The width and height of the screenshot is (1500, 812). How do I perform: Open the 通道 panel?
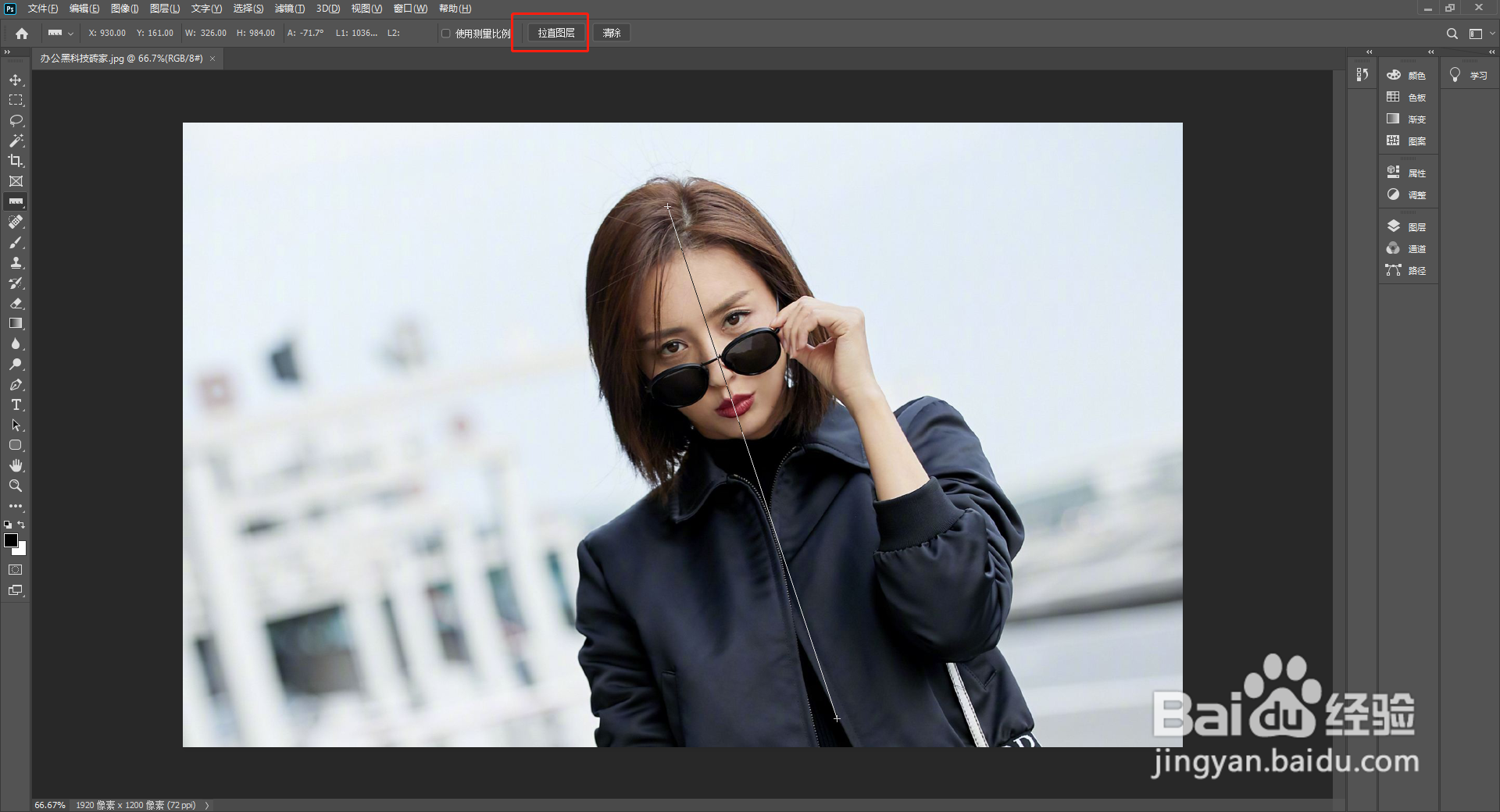[x=1407, y=248]
